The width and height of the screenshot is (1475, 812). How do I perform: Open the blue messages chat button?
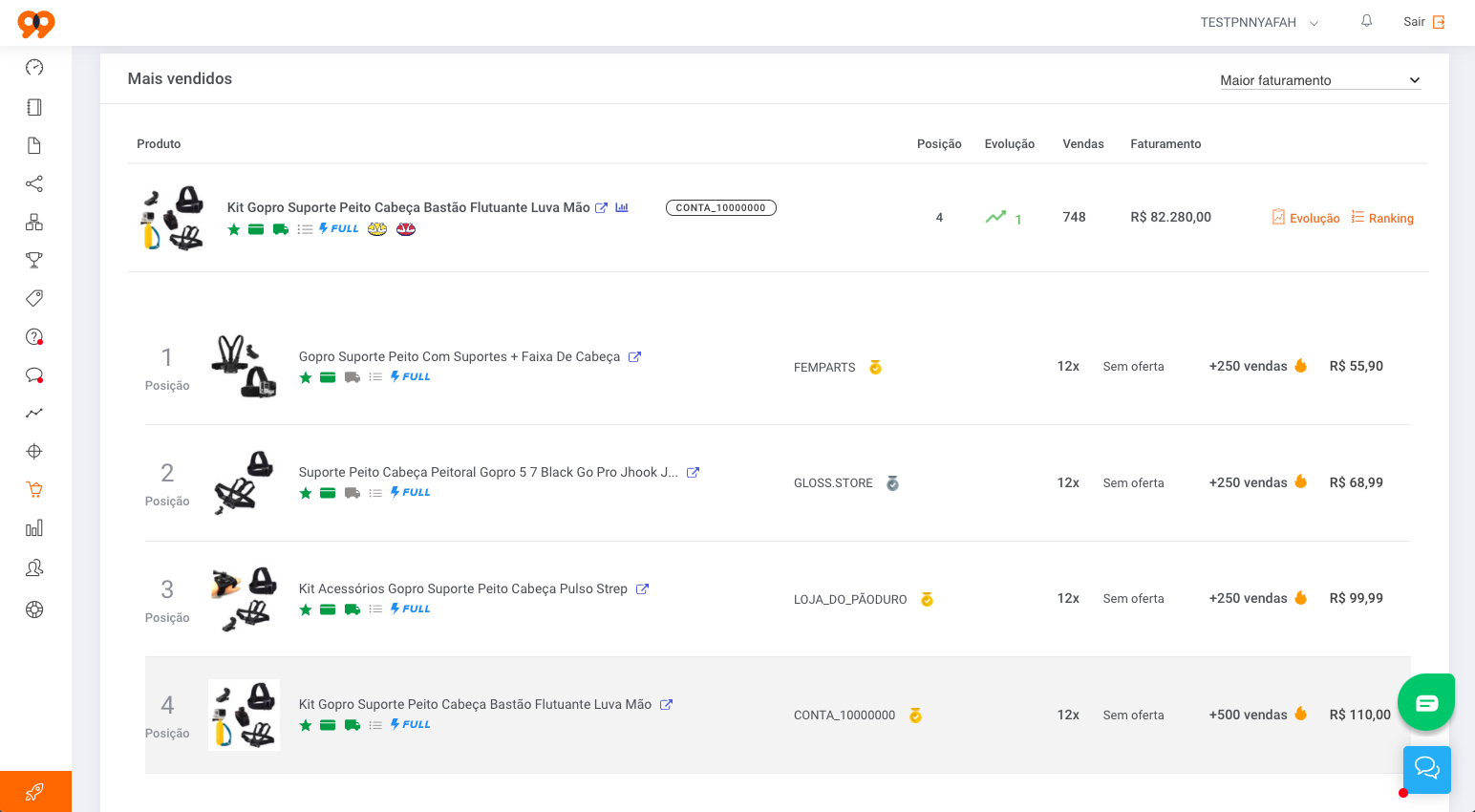pos(1427,769)
